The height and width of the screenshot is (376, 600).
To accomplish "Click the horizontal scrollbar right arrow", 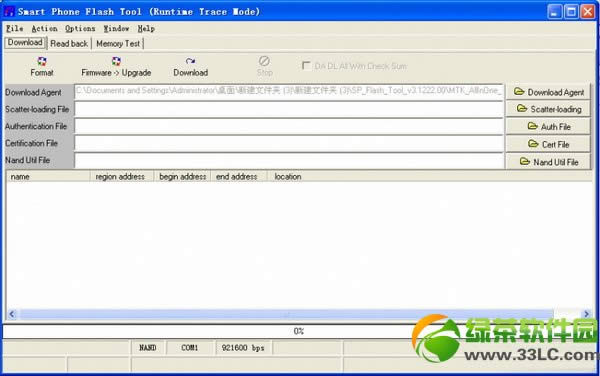I will tap(587, 314).
